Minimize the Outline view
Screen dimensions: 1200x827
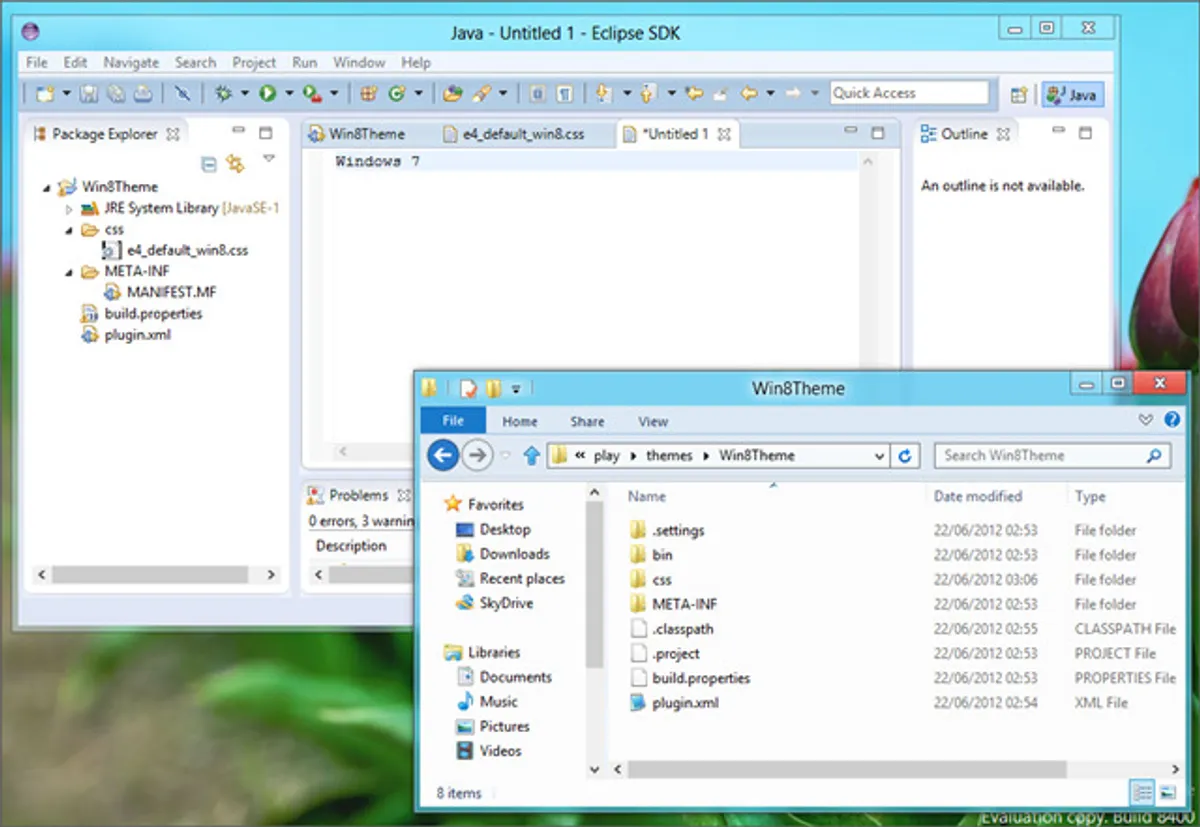point(1058,131)
